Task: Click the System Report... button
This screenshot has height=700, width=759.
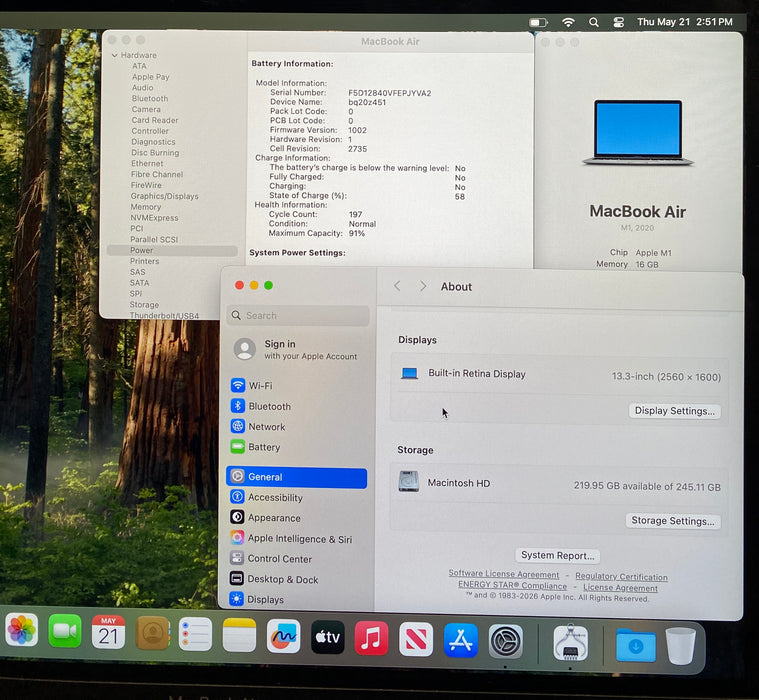Action: (558, 555)
